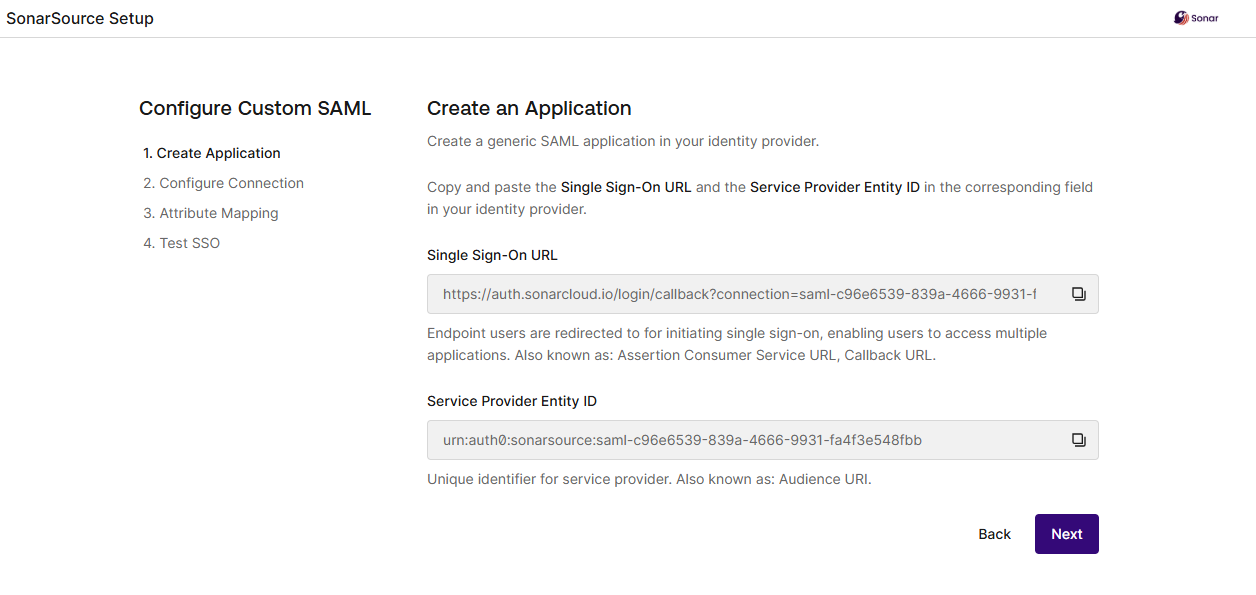Click the SonarSource Setup page title

tap(80, 18)
